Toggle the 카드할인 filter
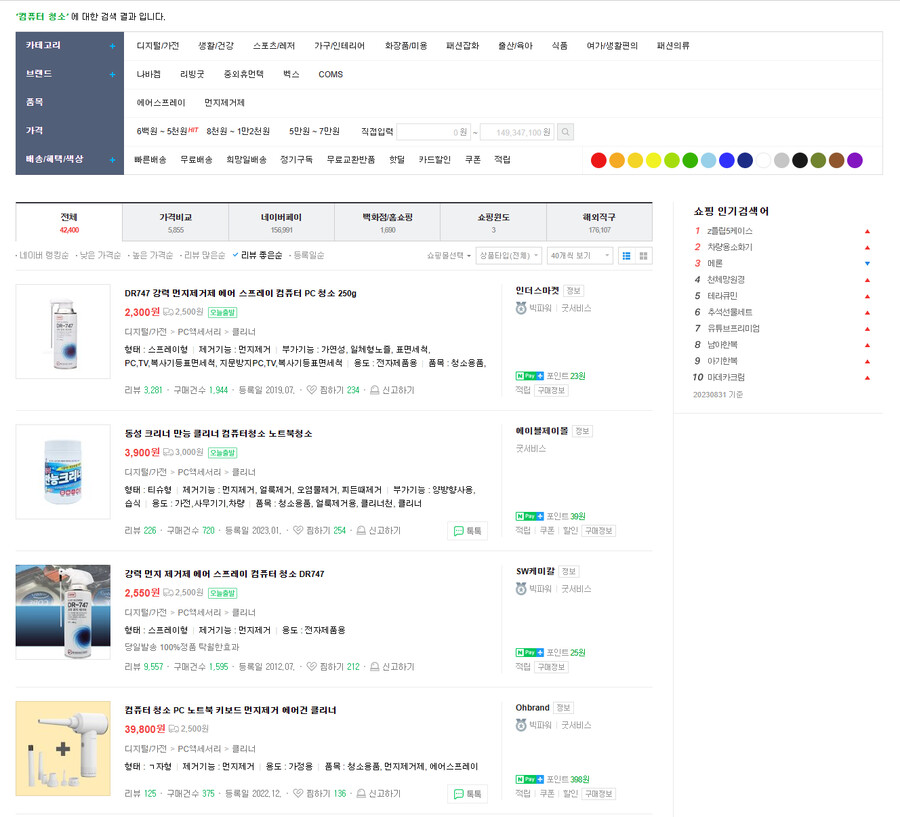 (435, 160)
